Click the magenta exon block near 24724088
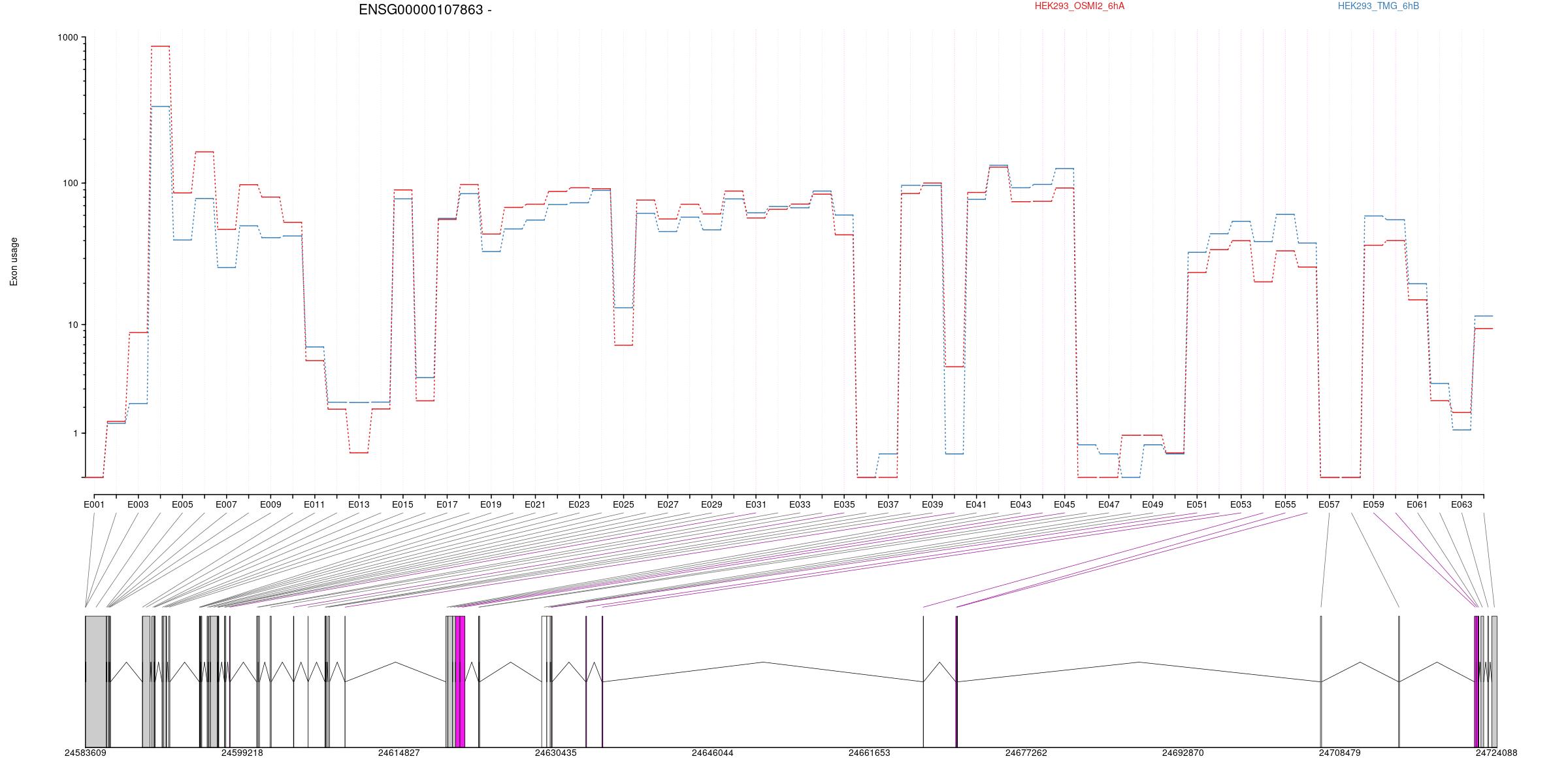 [1477, 681]
